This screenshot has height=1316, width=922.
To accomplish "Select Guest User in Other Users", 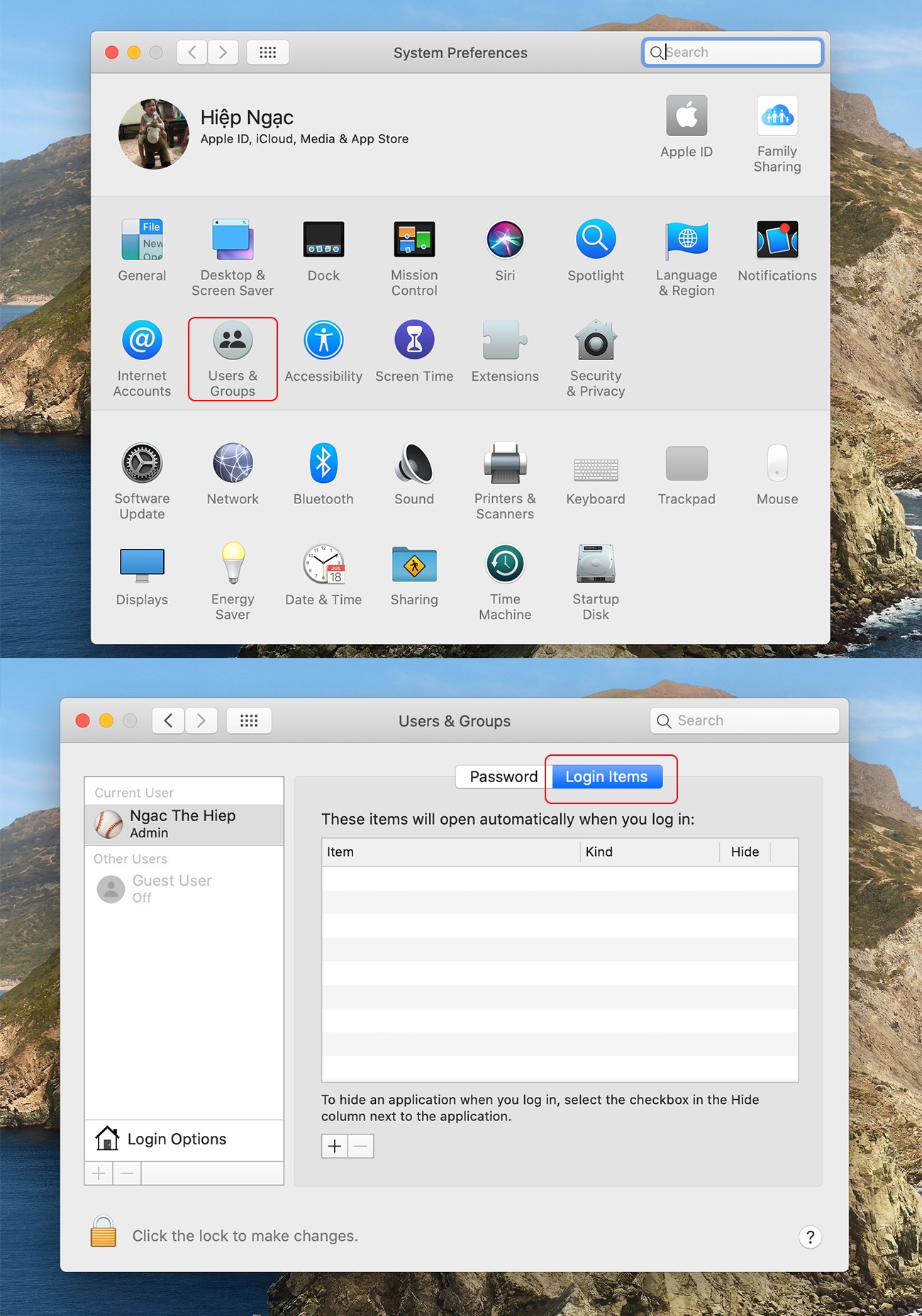I will 184,888.
